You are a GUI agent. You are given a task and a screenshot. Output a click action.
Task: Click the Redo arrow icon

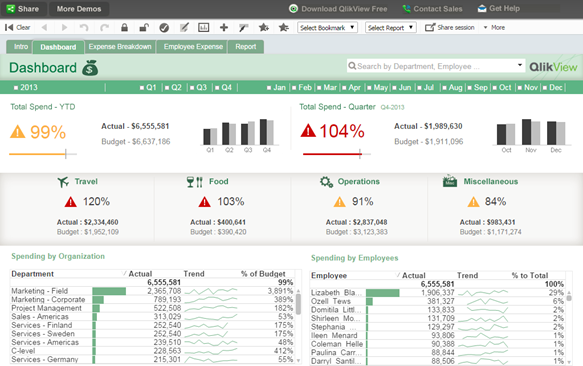coord(104,28)
